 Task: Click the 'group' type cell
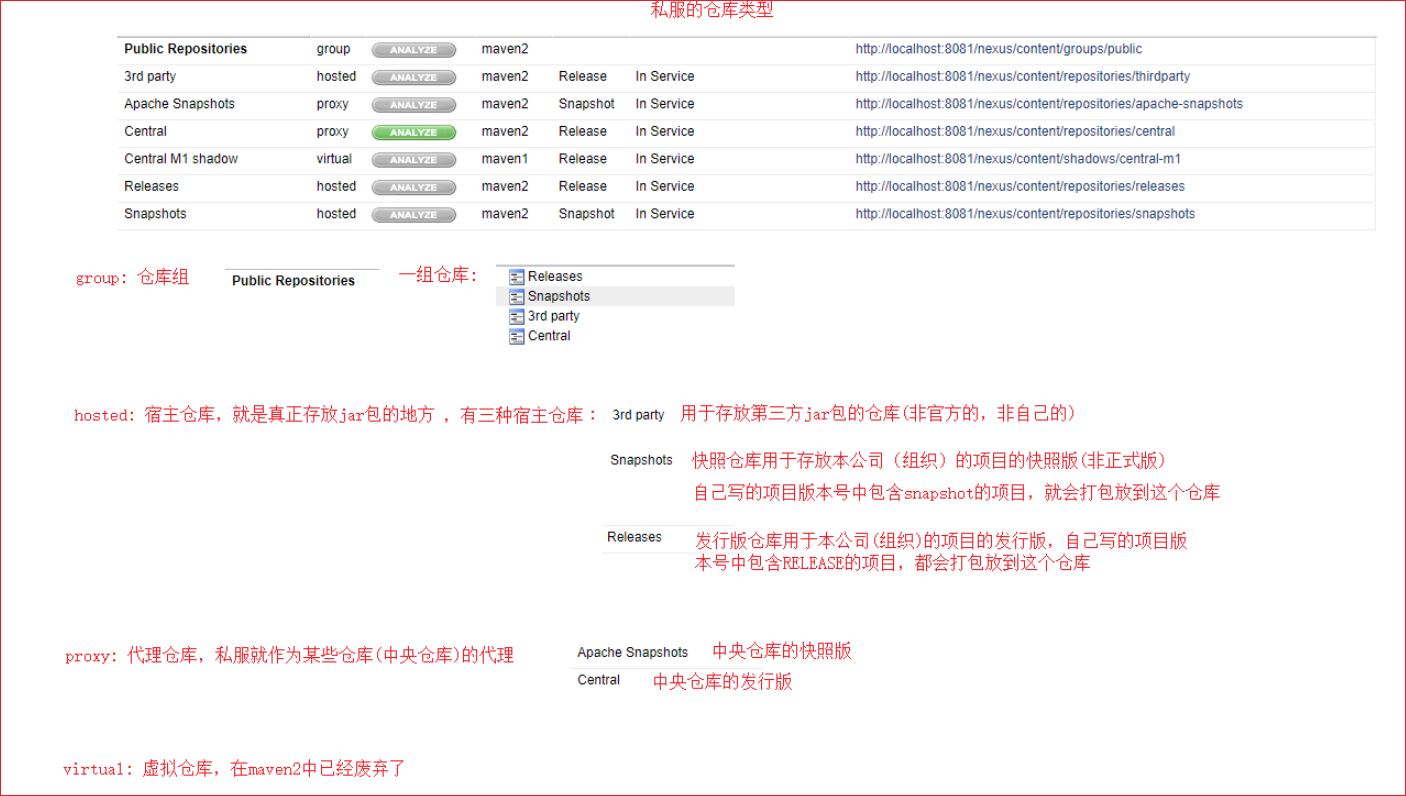333,49
